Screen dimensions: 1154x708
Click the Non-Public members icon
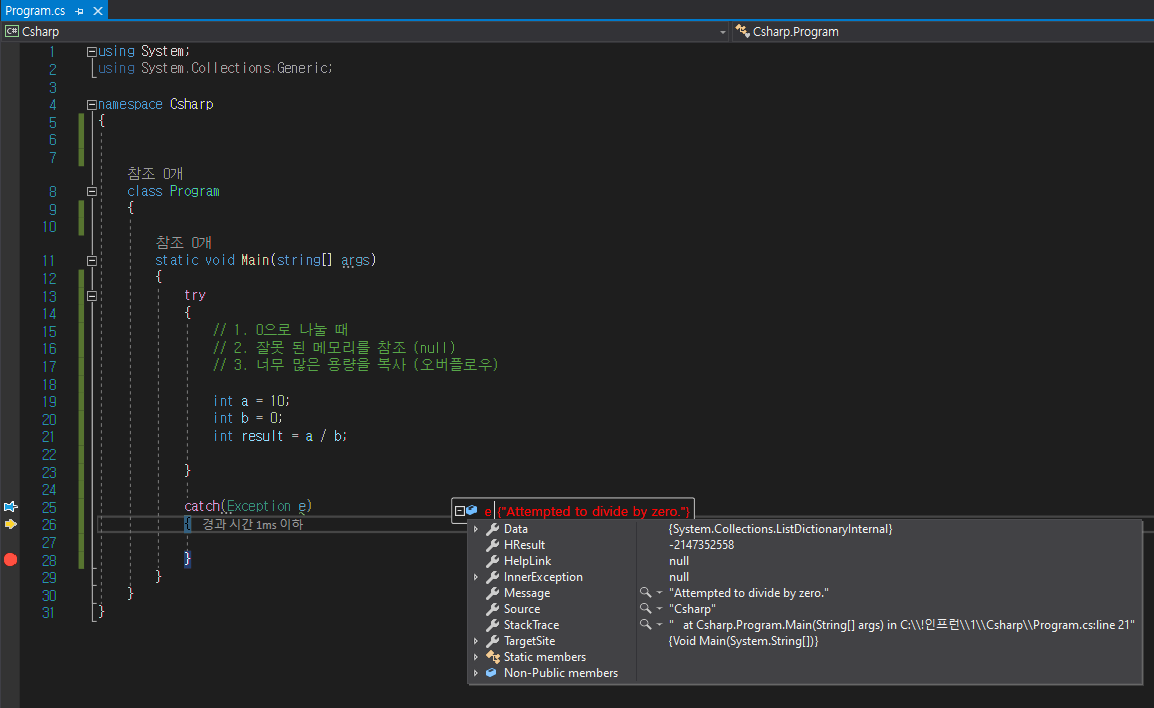click(492, 673)
